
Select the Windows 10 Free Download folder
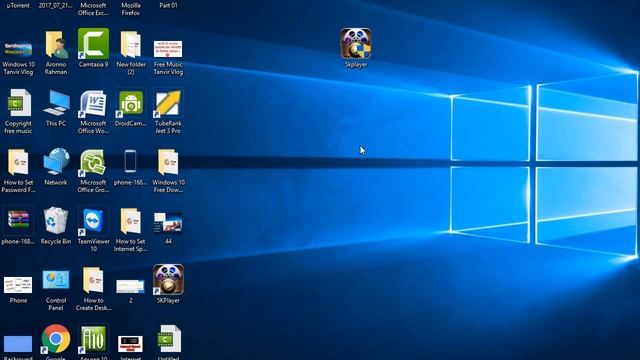[x=168, y=162]
